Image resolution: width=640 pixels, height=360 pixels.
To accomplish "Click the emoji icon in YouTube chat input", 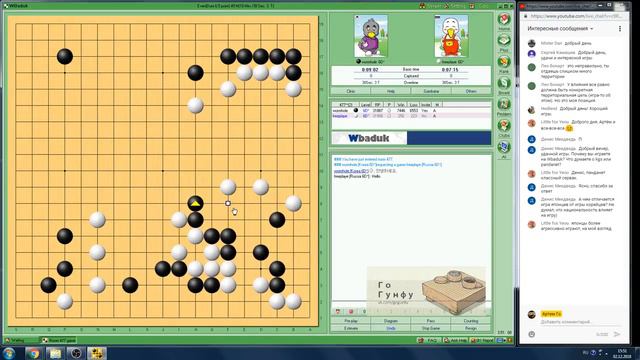I will [531, 334].
